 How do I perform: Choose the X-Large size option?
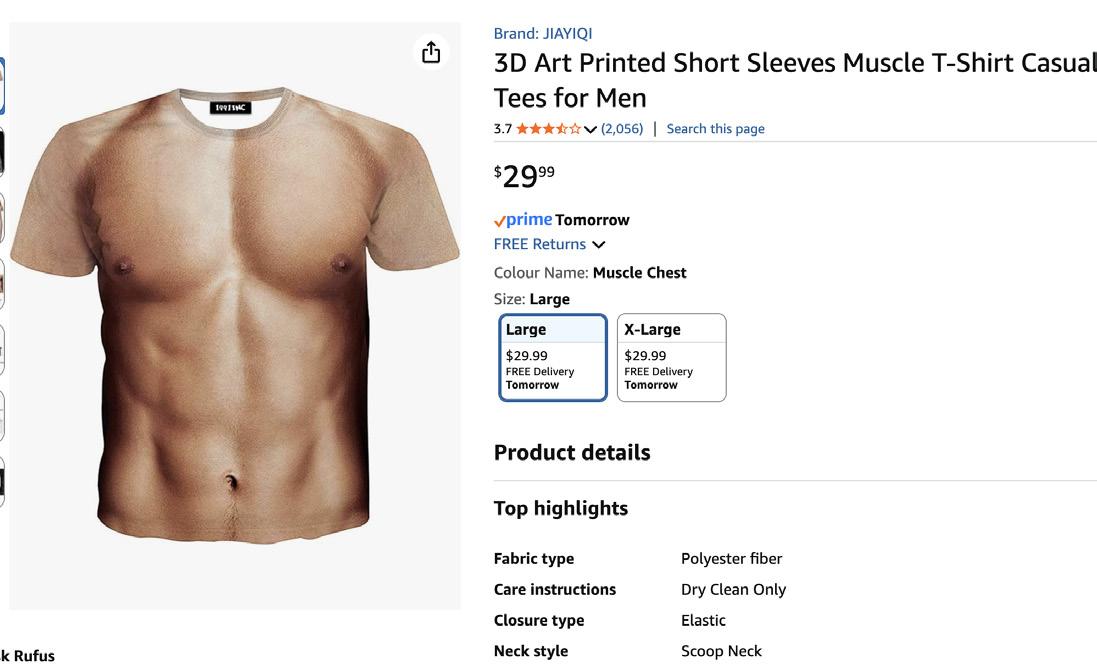click(671, 357)
